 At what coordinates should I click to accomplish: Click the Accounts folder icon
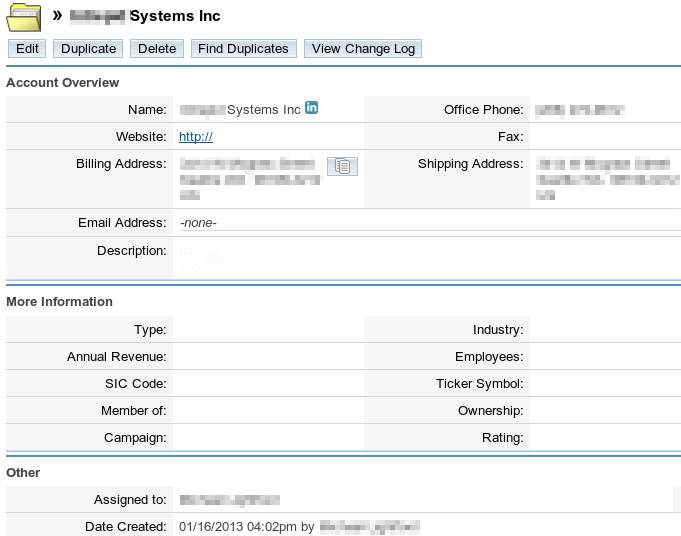[24, 16]
